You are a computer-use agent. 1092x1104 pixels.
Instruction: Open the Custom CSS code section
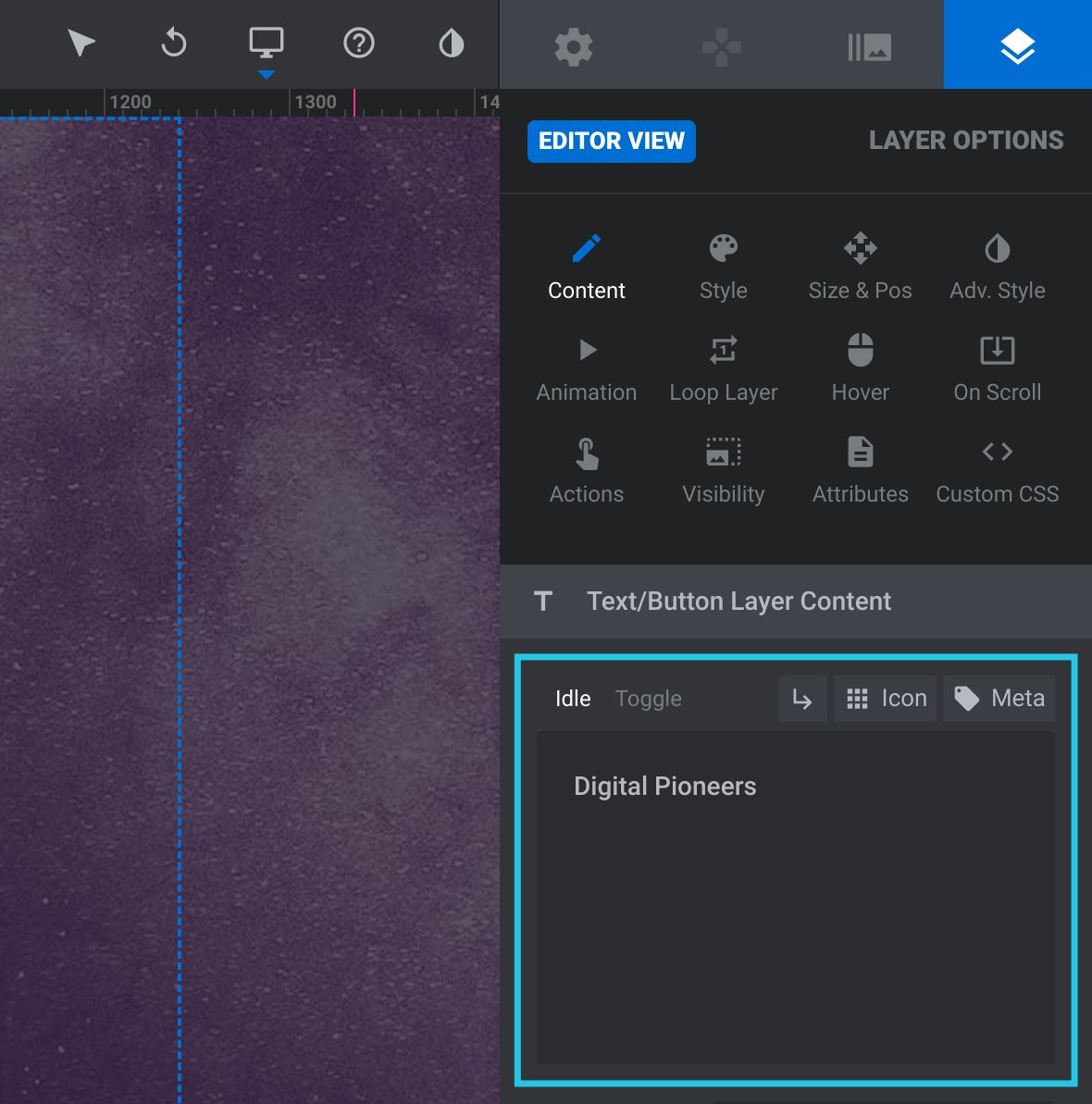tap(997, 471)
